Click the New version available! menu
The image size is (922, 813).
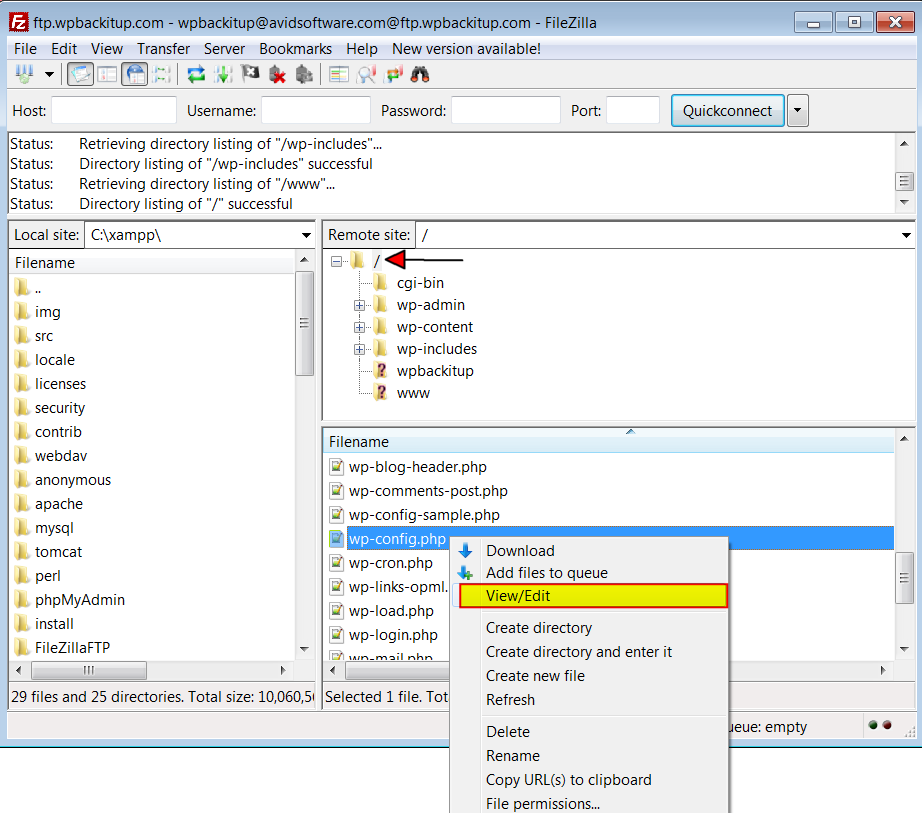click(x=466, y=49)
